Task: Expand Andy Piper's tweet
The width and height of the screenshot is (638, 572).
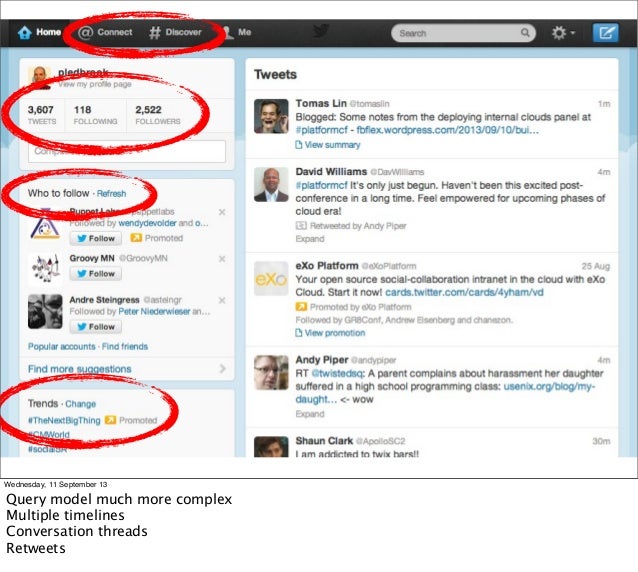Action: tap(310, 414)
